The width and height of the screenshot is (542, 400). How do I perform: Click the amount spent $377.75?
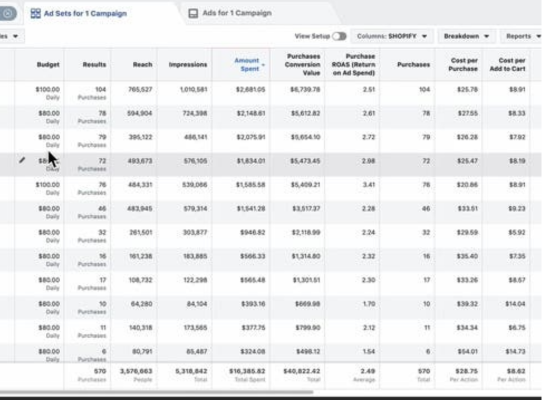coord(253,328)
